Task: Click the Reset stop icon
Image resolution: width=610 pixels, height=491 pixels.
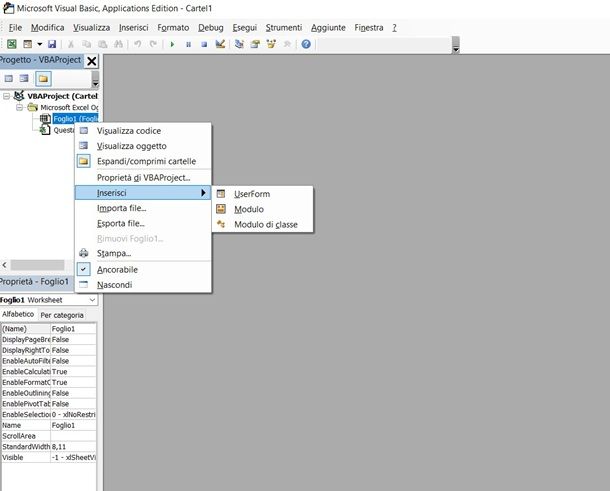Action: pyautogui.click(x=204, y=44)
